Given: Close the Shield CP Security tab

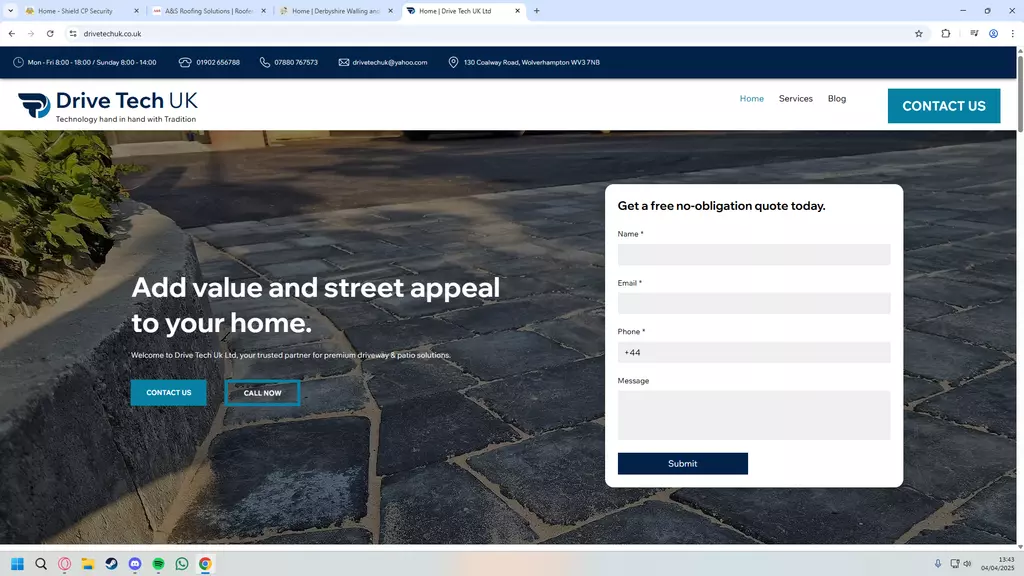Looking at the screenshot, I should point(136,11).
